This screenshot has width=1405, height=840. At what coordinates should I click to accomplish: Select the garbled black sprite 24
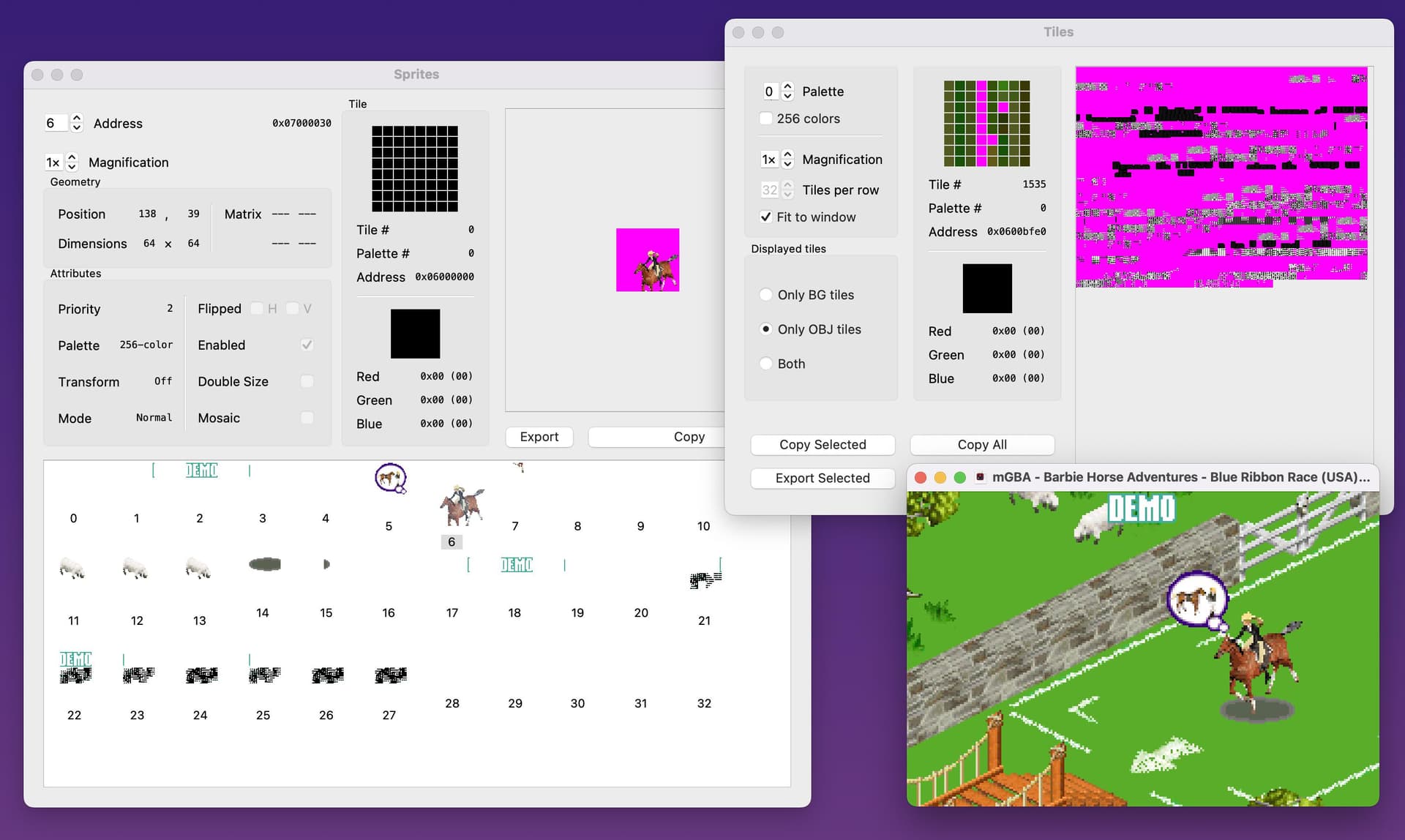click(x=201, y=675)
